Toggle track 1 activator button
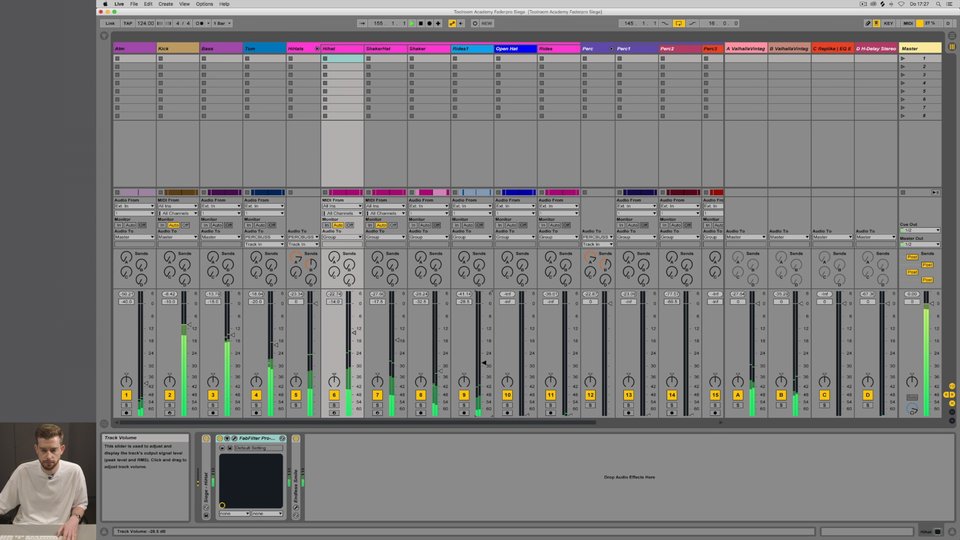This screenshot has width=960, height=540. [x=126, y=395]
